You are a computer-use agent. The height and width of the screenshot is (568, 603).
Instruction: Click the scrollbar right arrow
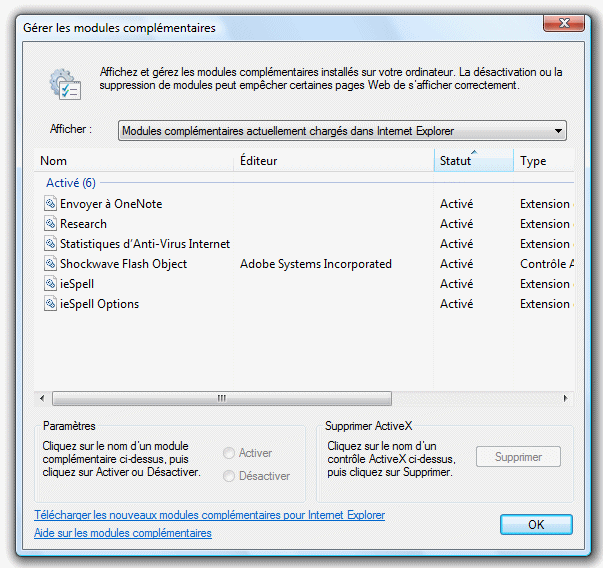click(x=565, y=398)
